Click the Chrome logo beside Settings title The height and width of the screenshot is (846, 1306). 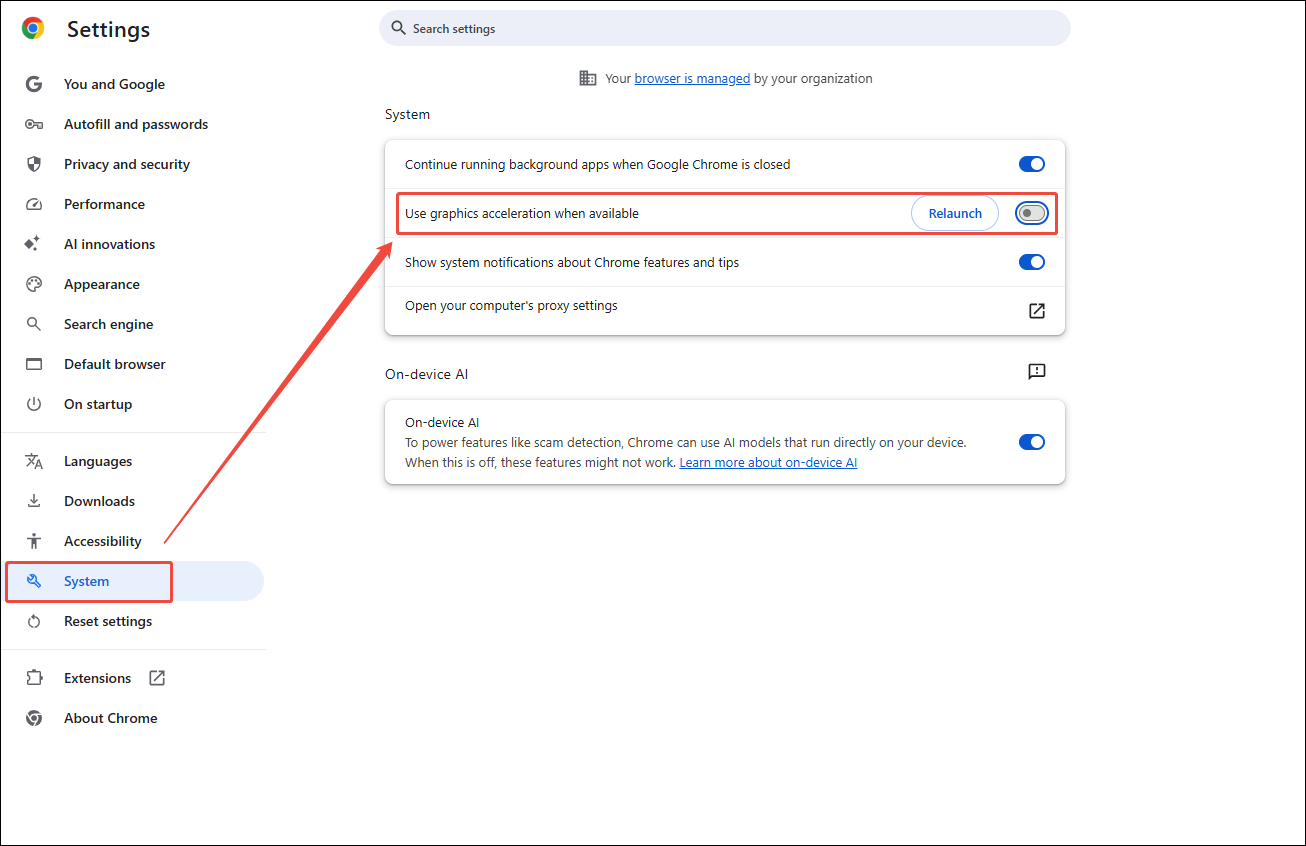(33, 29)
